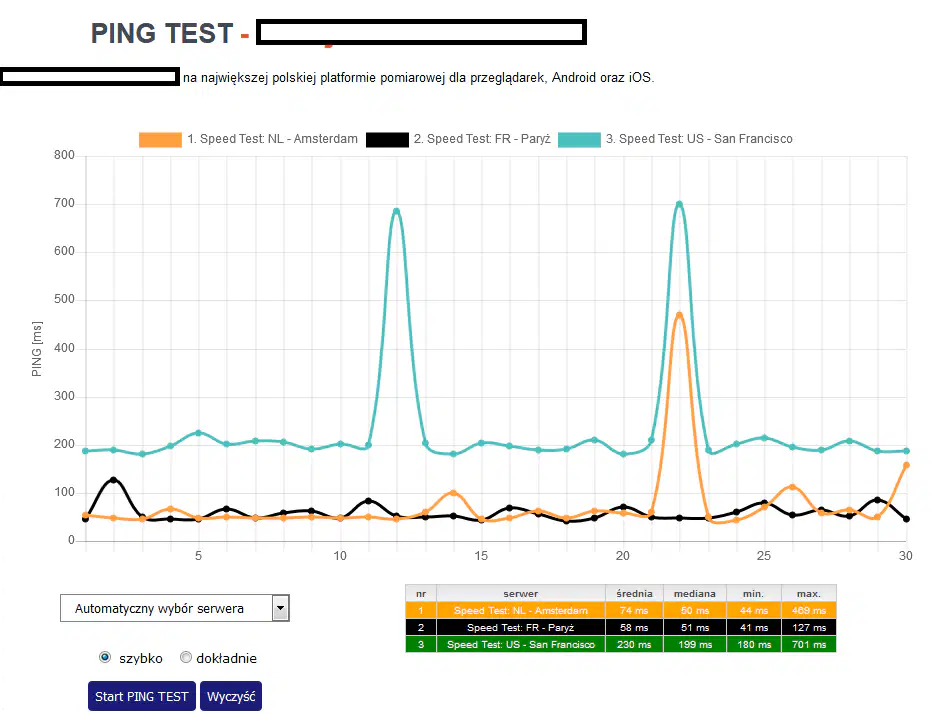Select the US - San Francisco table row

(x=621, y=644)
